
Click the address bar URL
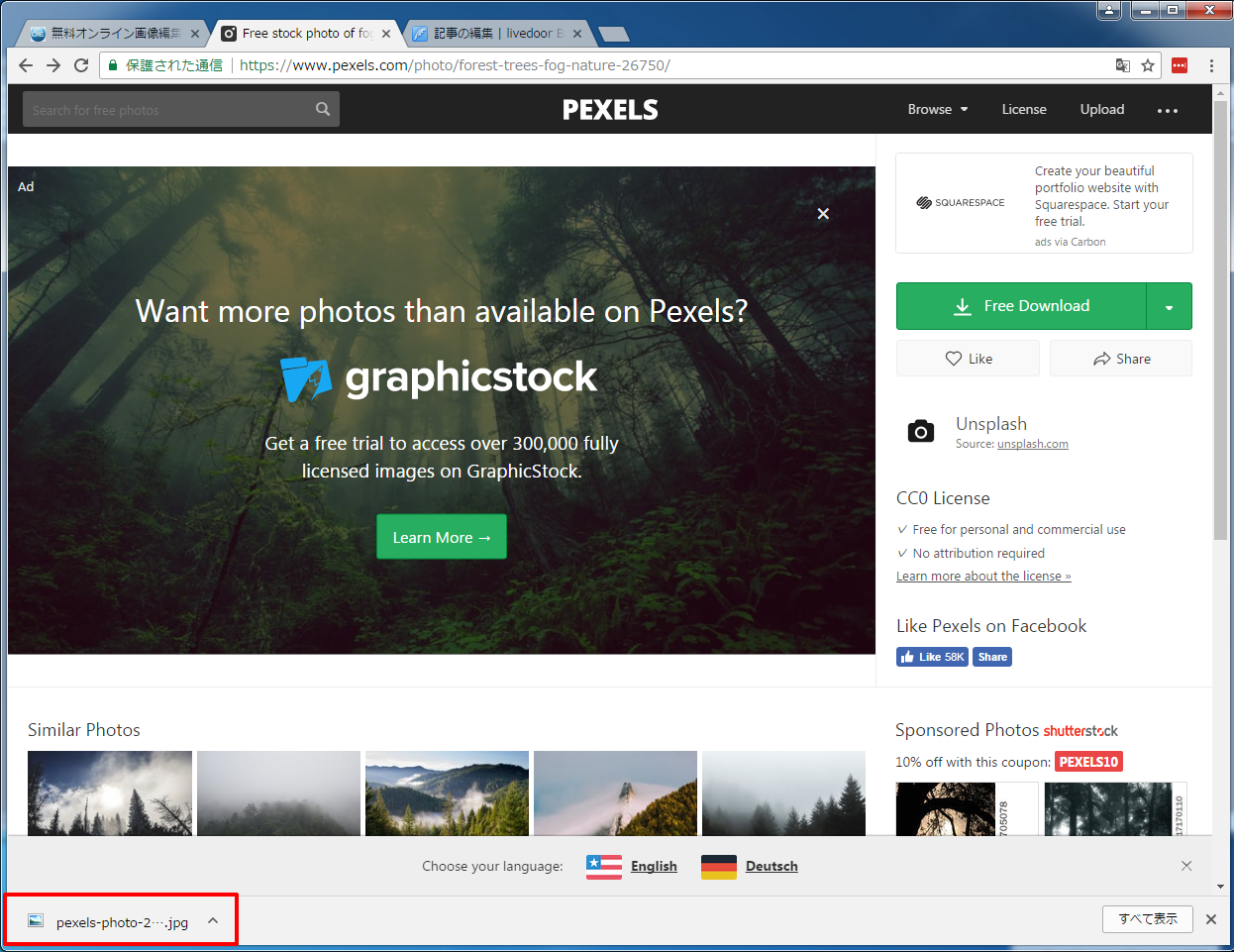456,65
